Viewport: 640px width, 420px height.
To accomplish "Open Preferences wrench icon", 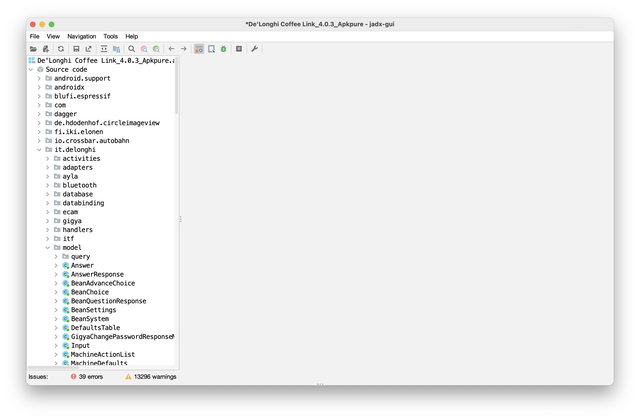I will point(254,49).
